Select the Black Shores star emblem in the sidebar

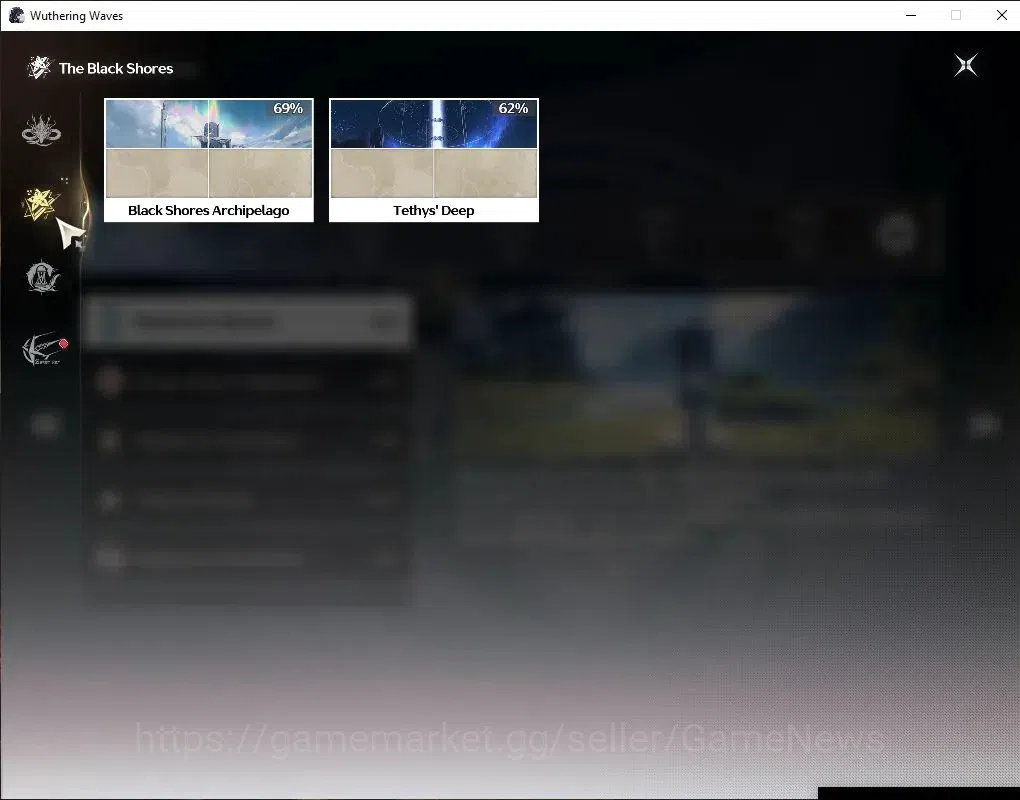(40, 204)
